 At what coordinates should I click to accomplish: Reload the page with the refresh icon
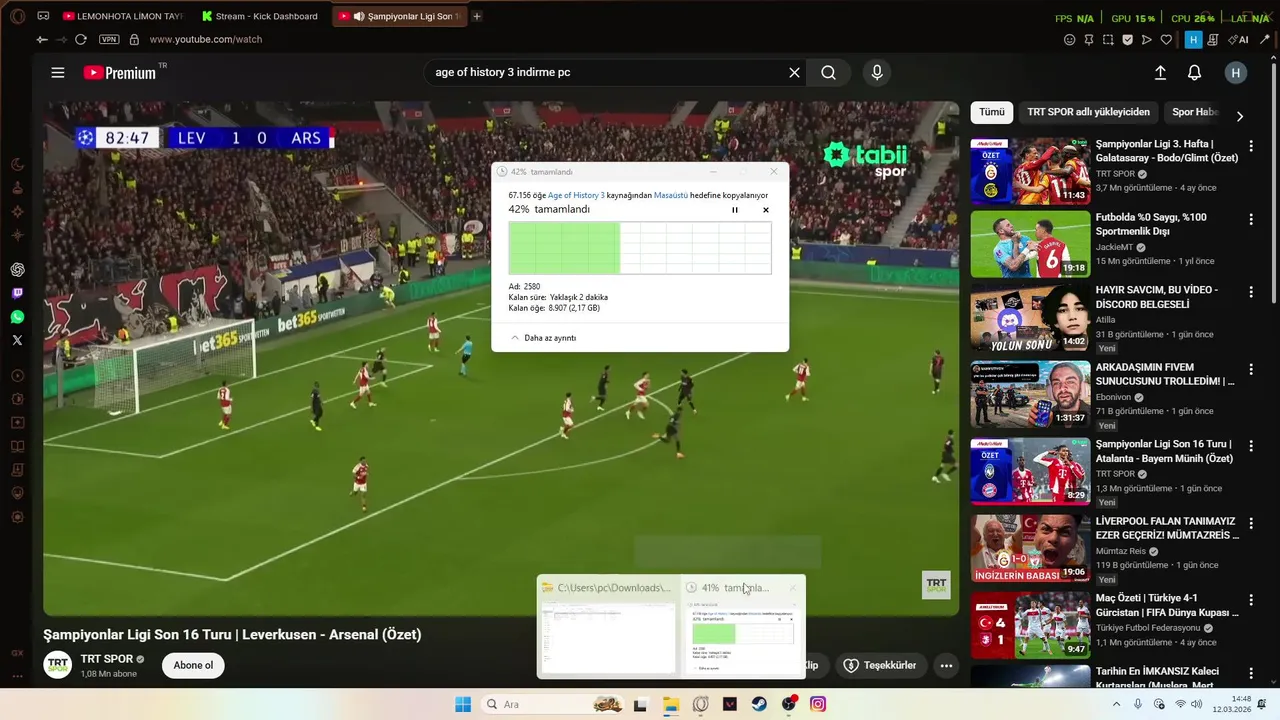81,39
